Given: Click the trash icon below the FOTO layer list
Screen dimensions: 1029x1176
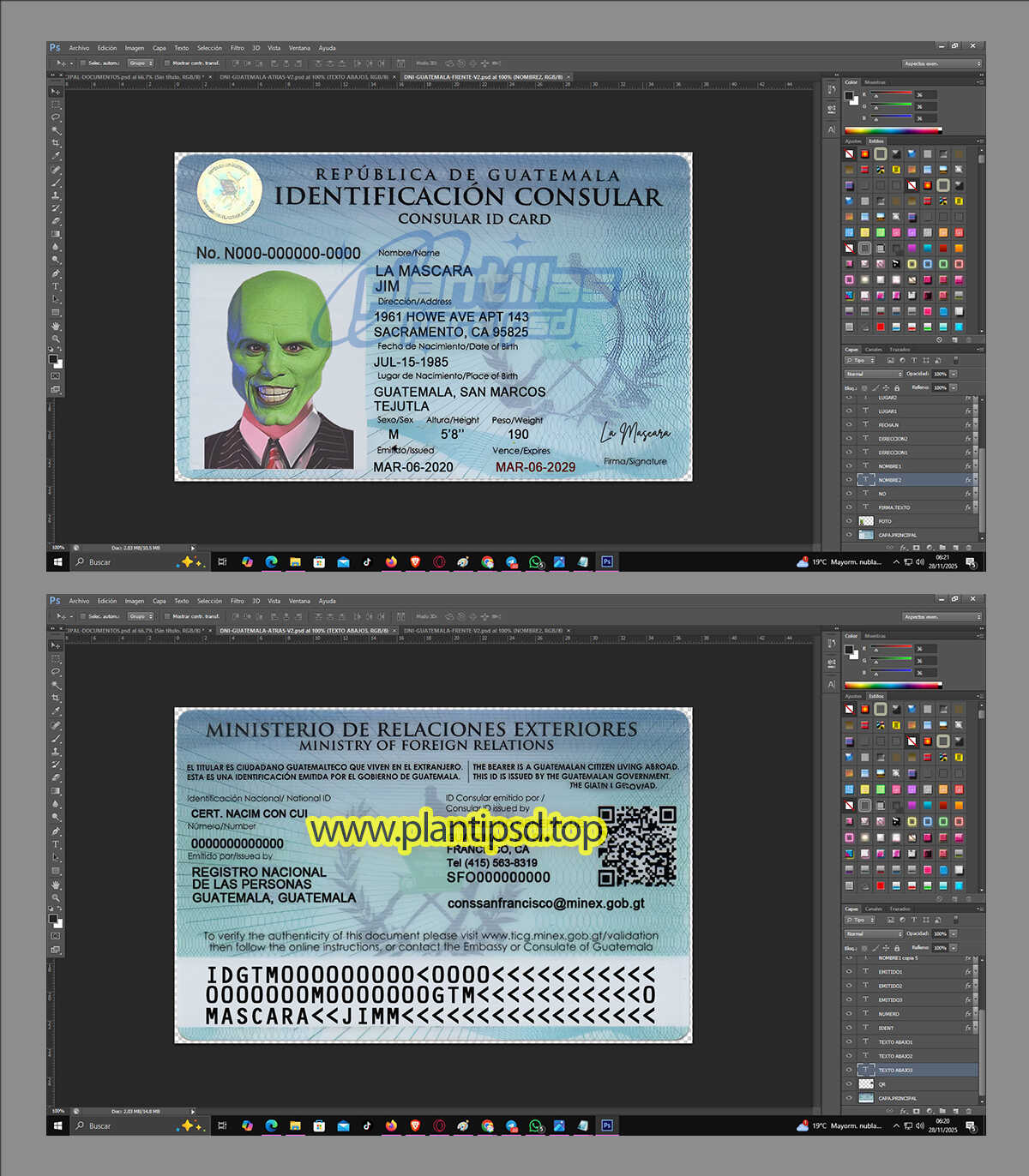Looking at the screenshot, I should tap(969, 547).
